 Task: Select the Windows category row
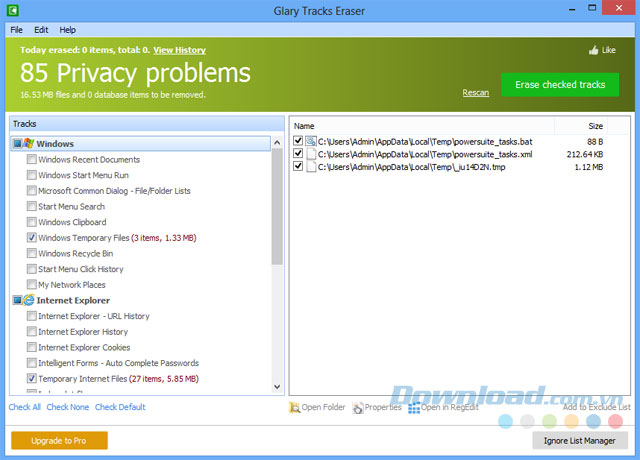(x=141, y=144)
